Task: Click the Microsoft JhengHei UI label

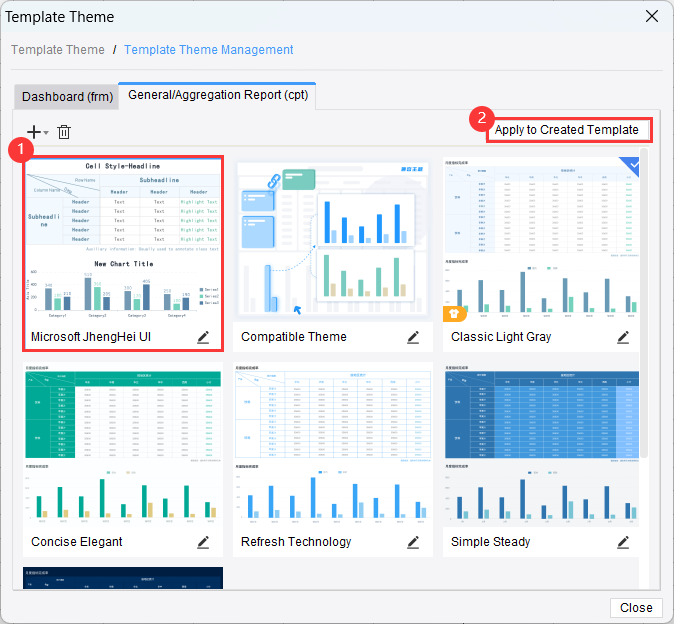Action: [x=91, y=337]
